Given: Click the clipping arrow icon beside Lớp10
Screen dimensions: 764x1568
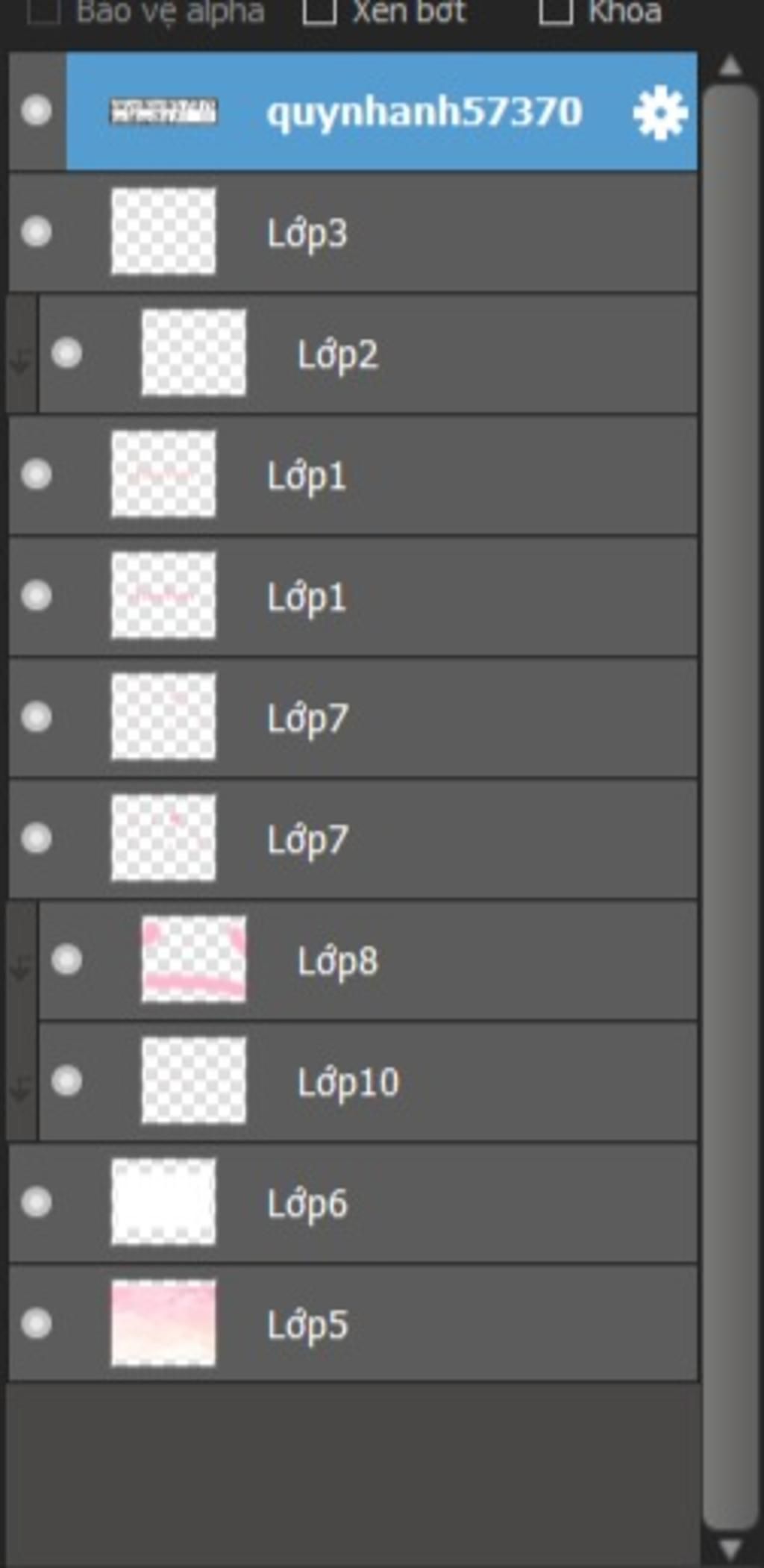Looking at the screenshot, I should pos(21,1090).
